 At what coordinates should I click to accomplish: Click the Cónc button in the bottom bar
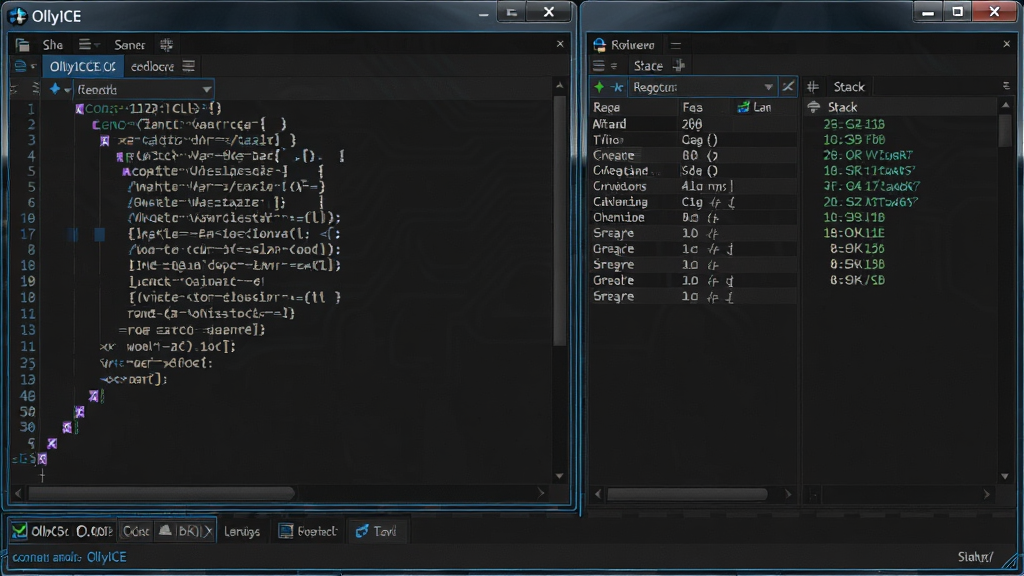136,532
